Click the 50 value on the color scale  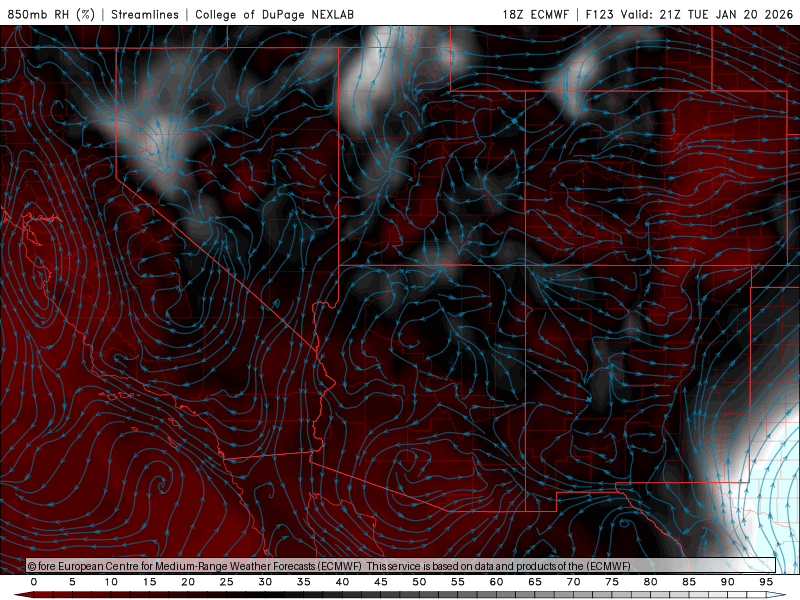pos(419,582)
